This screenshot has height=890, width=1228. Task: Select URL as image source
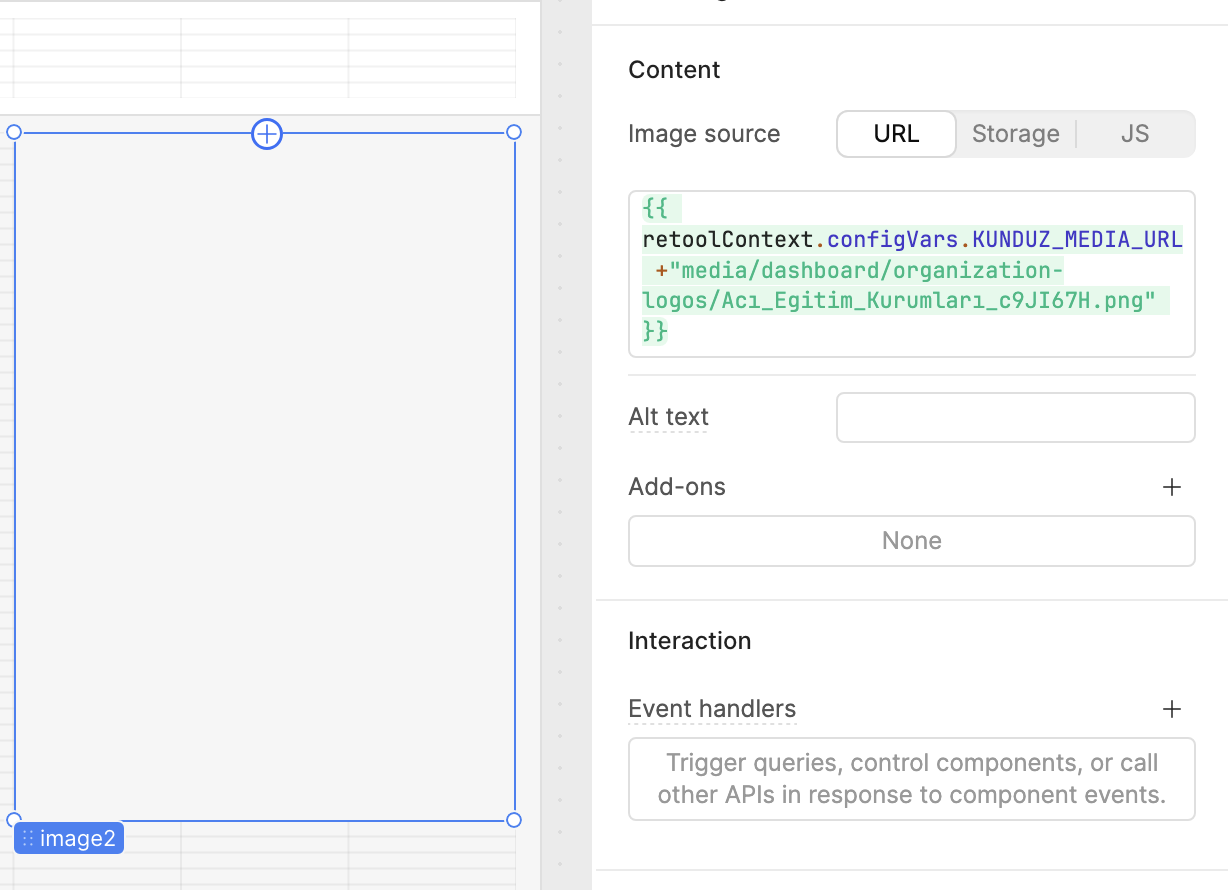coord(896,134)
